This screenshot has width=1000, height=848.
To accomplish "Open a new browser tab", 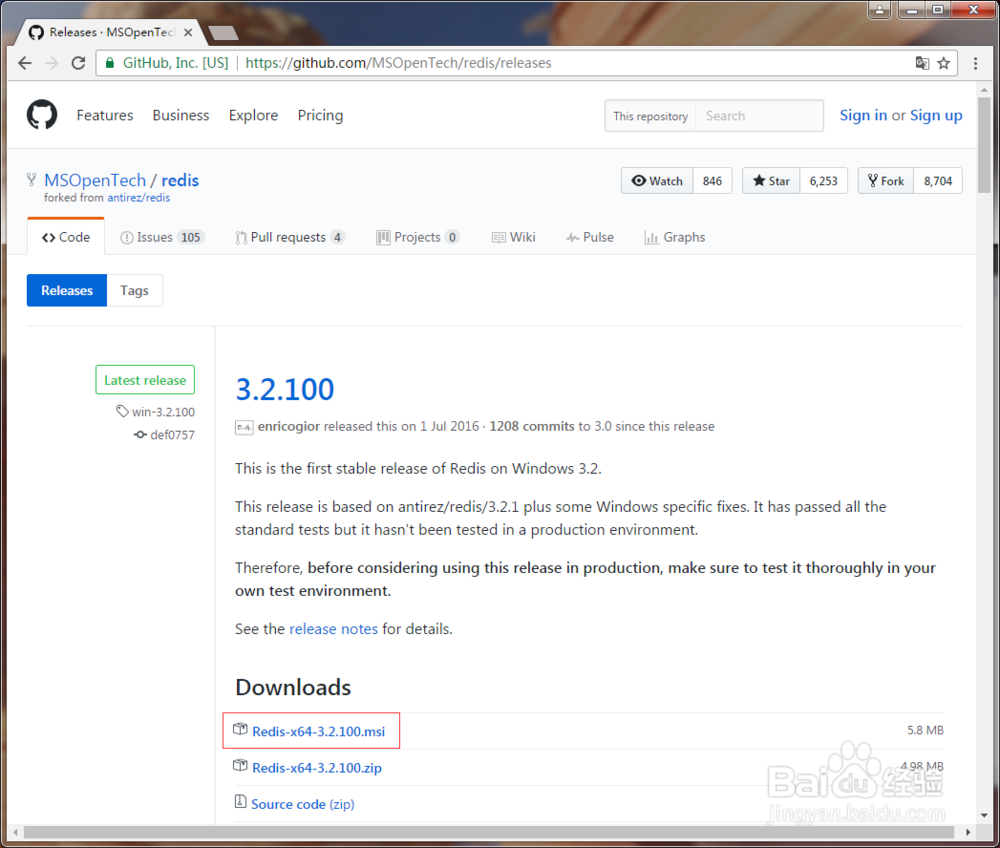I will pos(223,33).
